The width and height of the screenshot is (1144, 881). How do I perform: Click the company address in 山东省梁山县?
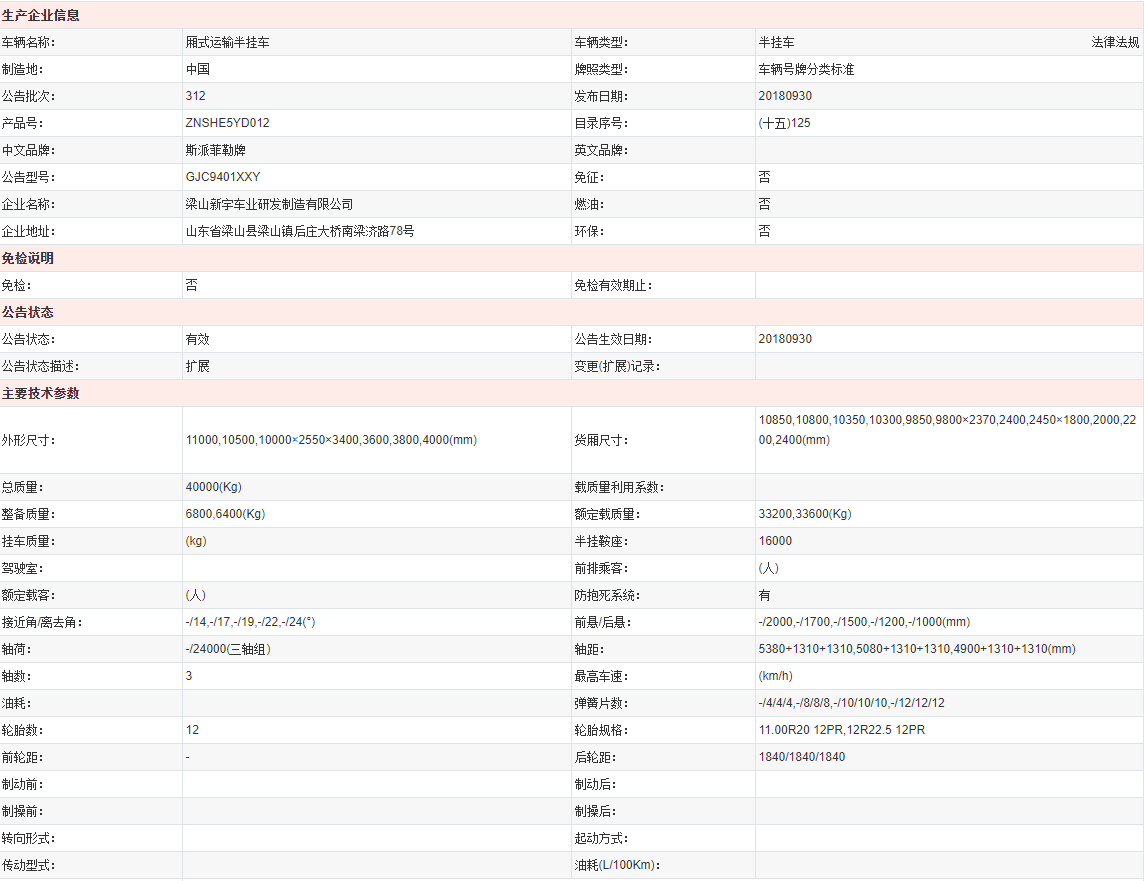point(299,231)
